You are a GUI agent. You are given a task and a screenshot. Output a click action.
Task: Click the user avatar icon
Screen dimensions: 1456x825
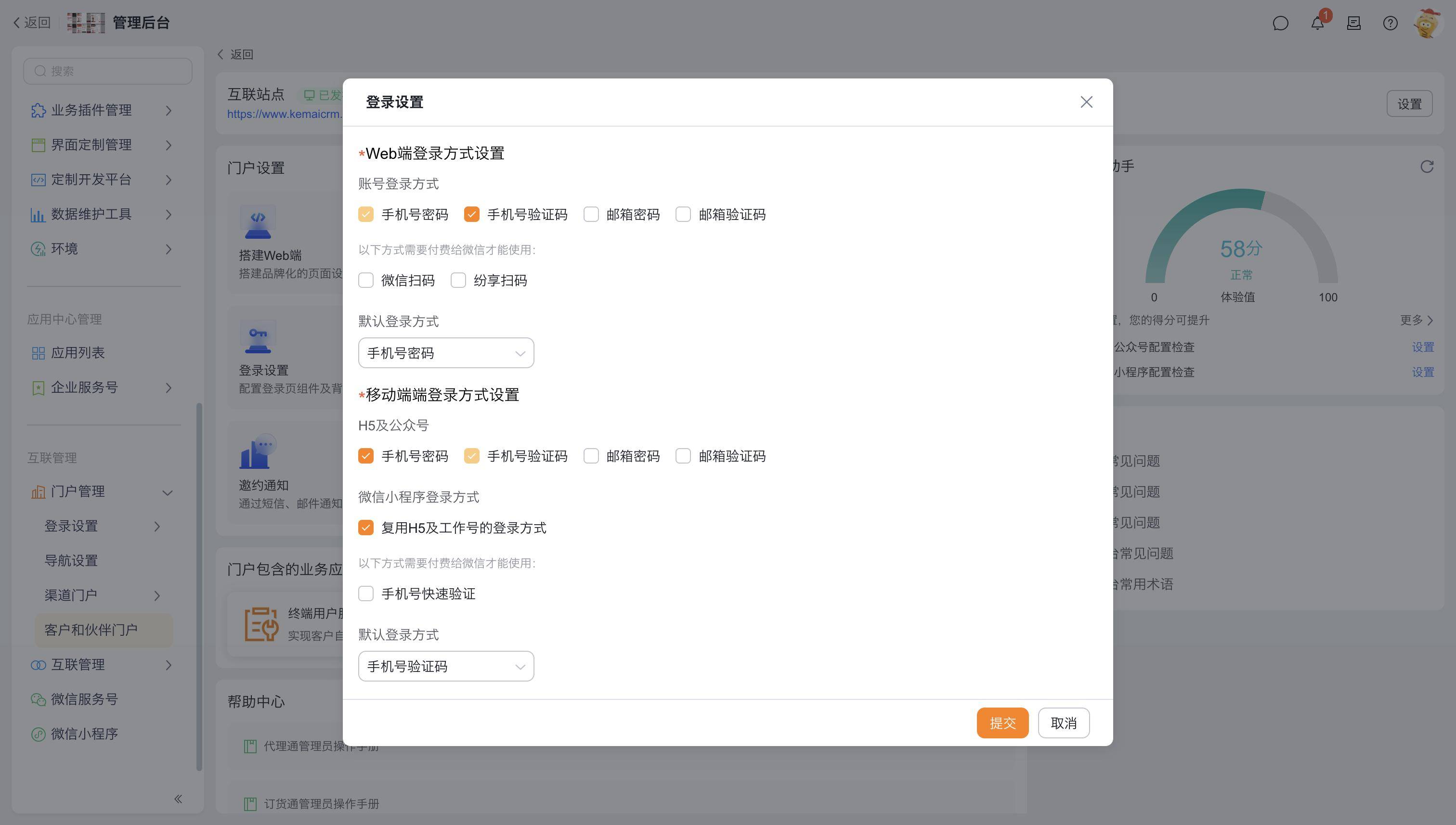1428,23
